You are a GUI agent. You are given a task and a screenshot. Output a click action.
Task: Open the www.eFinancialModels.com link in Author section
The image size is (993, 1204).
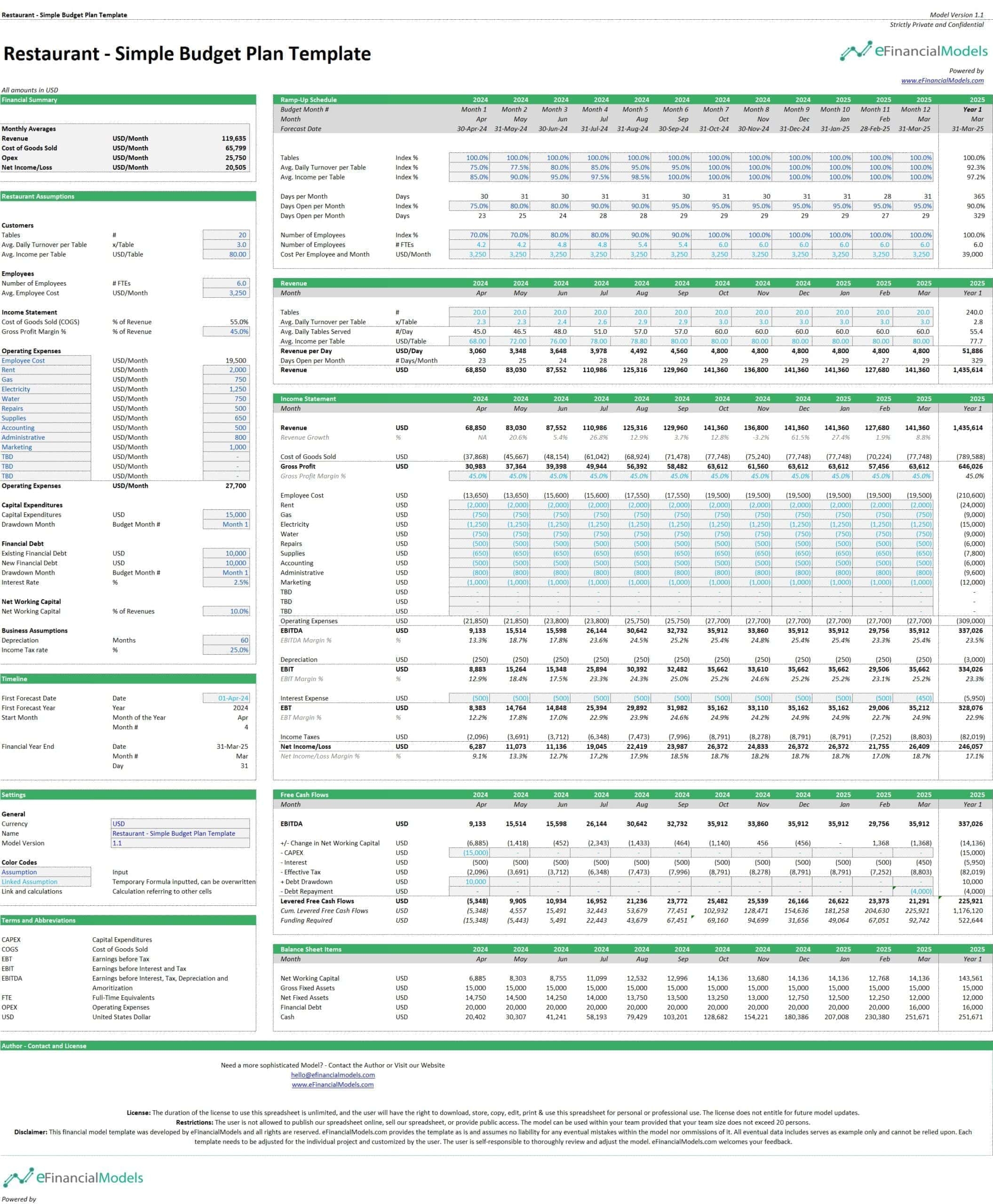coord(333,1085)
